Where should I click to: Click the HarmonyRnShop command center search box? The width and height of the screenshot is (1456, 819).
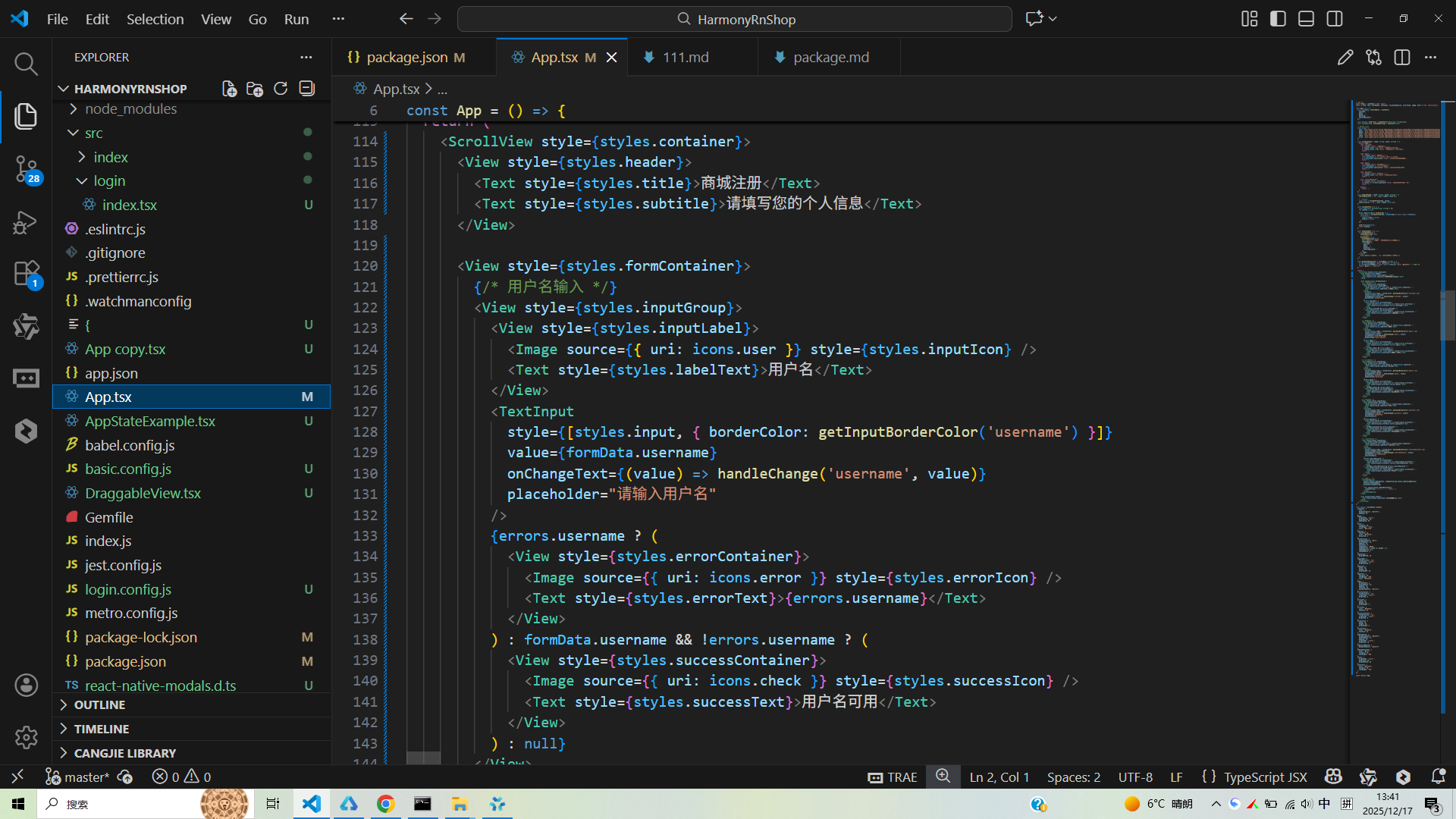point(734,19)
